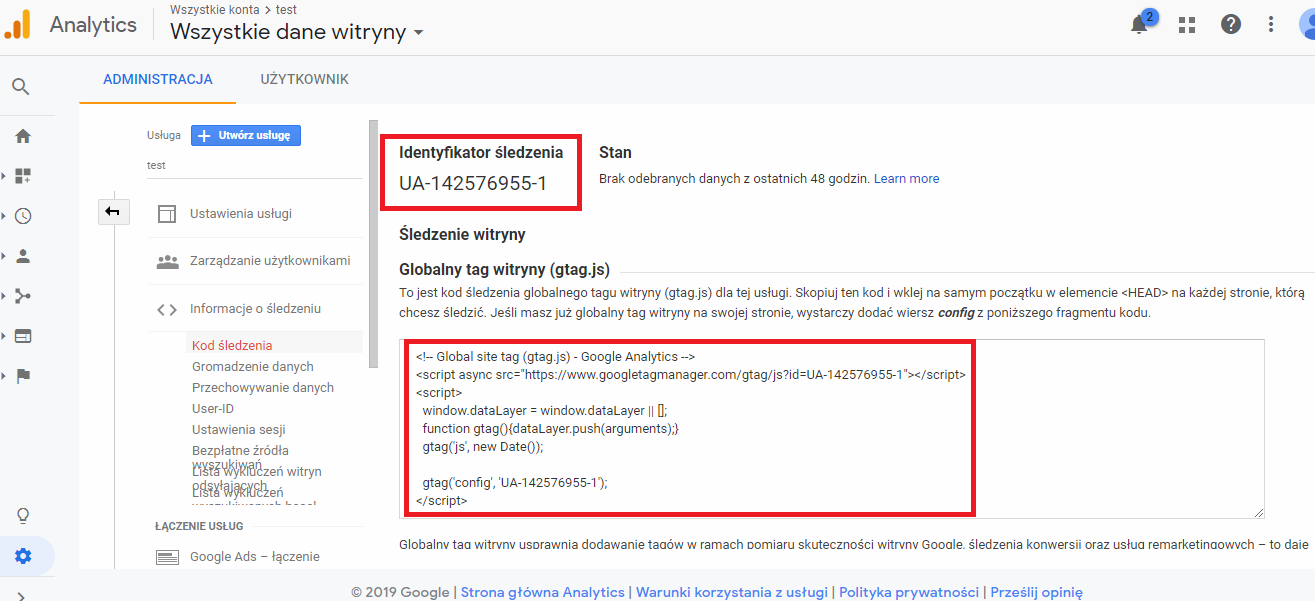Open the three-dot more options menu

1271,24
